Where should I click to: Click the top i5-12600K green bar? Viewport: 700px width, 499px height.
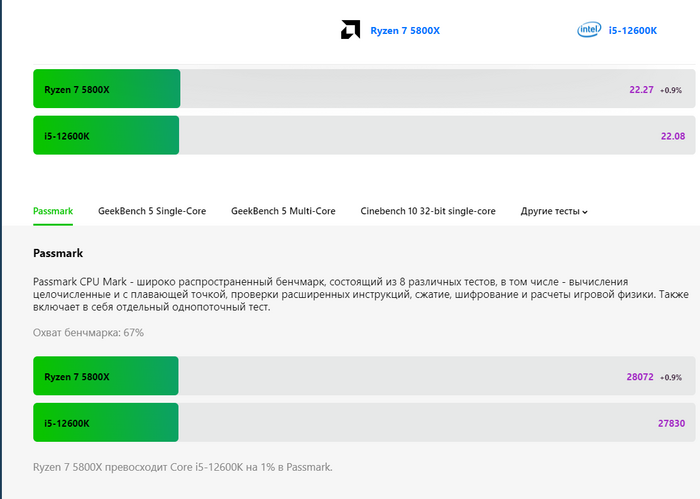106,135
